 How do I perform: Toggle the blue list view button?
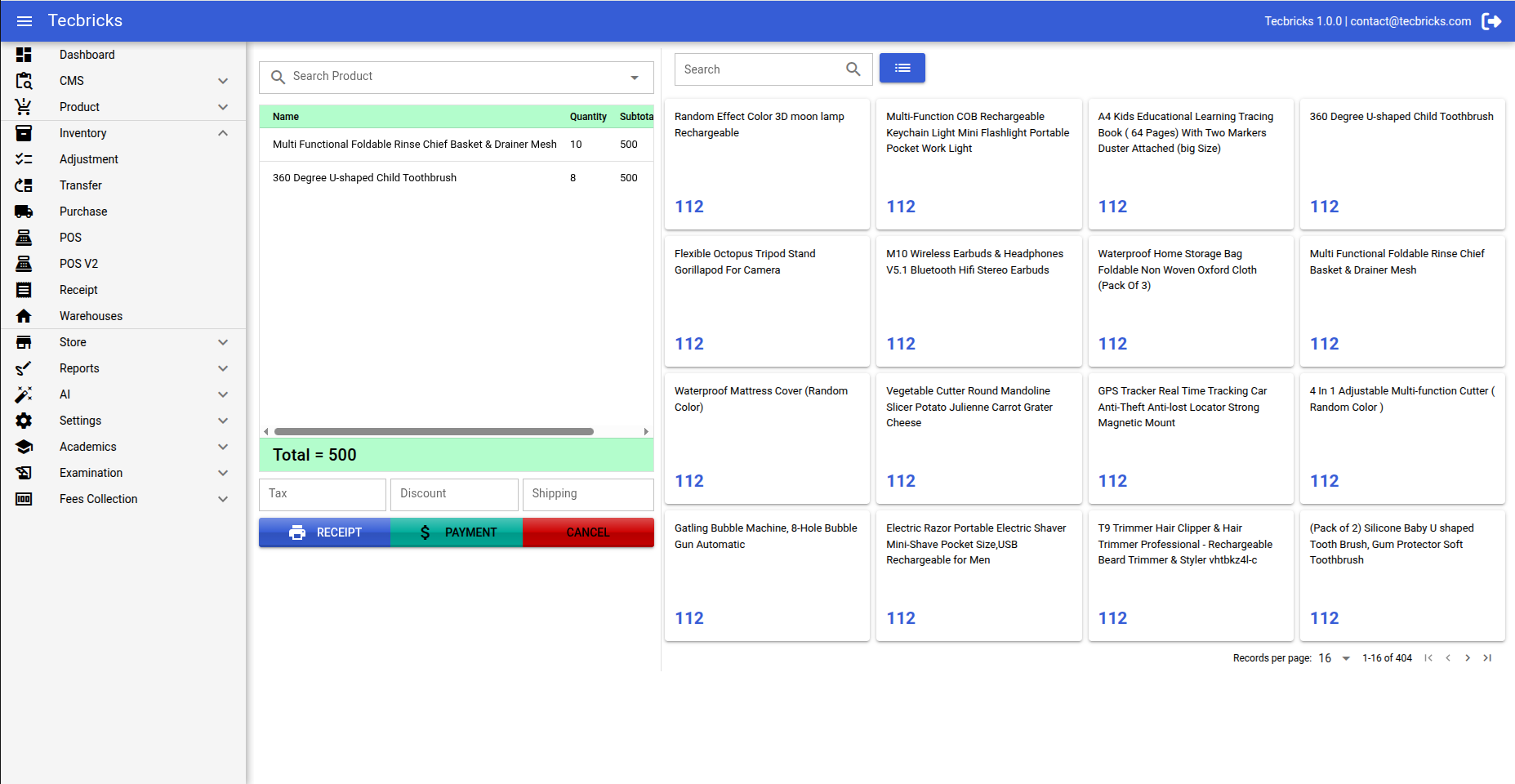click(x=902, y=68)
